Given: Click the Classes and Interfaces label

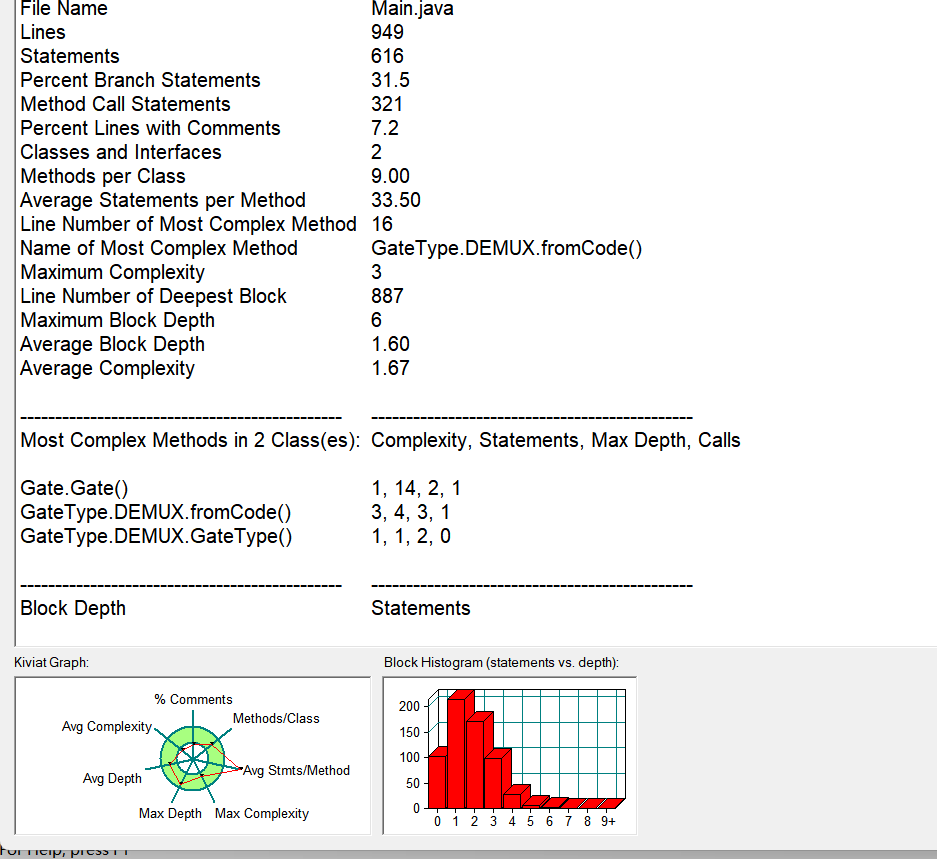Looking at the screenshot, I should [121, 152].
